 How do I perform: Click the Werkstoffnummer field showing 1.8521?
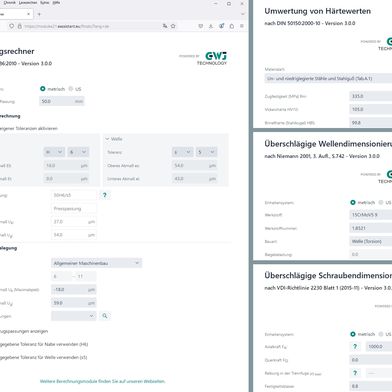coord(371,228)
